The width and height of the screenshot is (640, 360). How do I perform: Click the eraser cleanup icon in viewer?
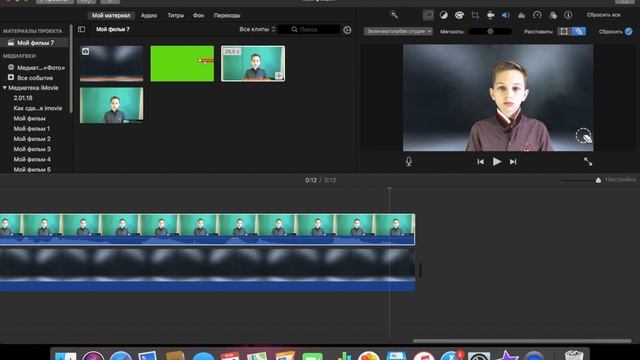[584, 136]
